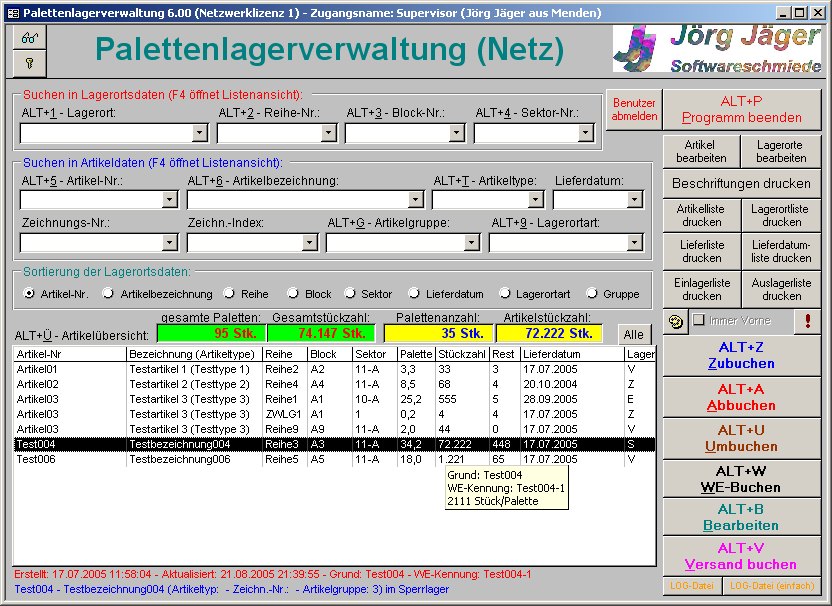This screenshot has height=606, width=832.
Task: Sort storage data by Lieferdatum
Action: coord(414,294)
